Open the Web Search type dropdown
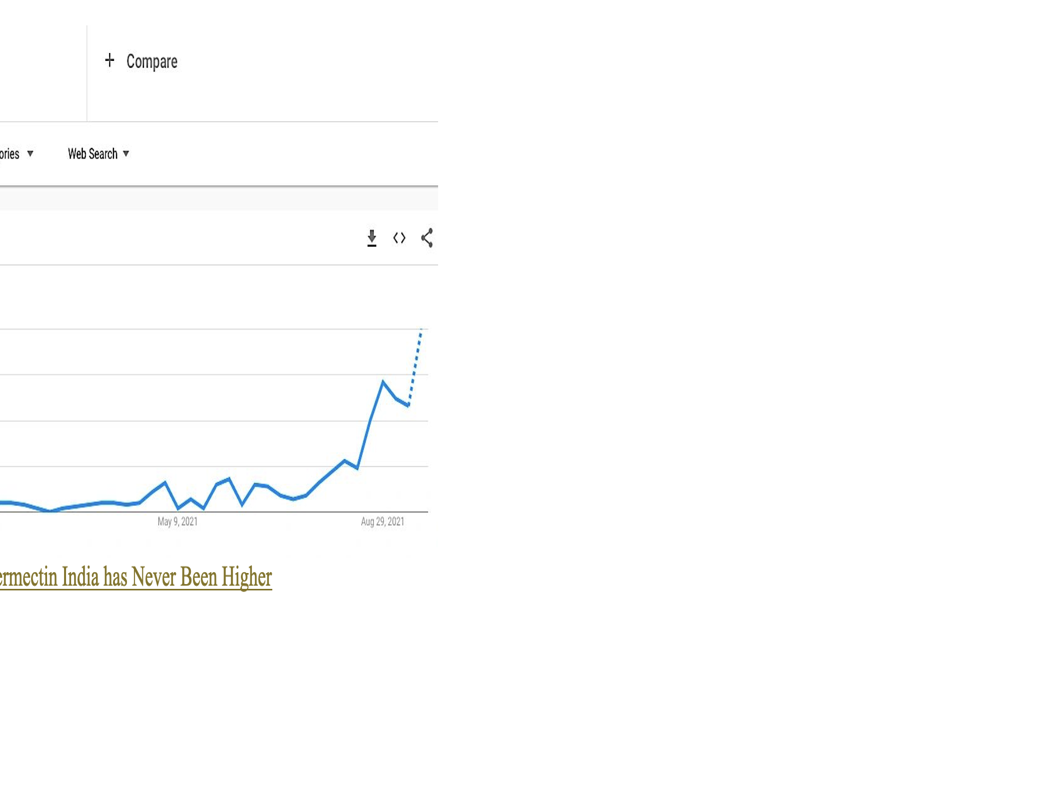 tap(92, 154)
